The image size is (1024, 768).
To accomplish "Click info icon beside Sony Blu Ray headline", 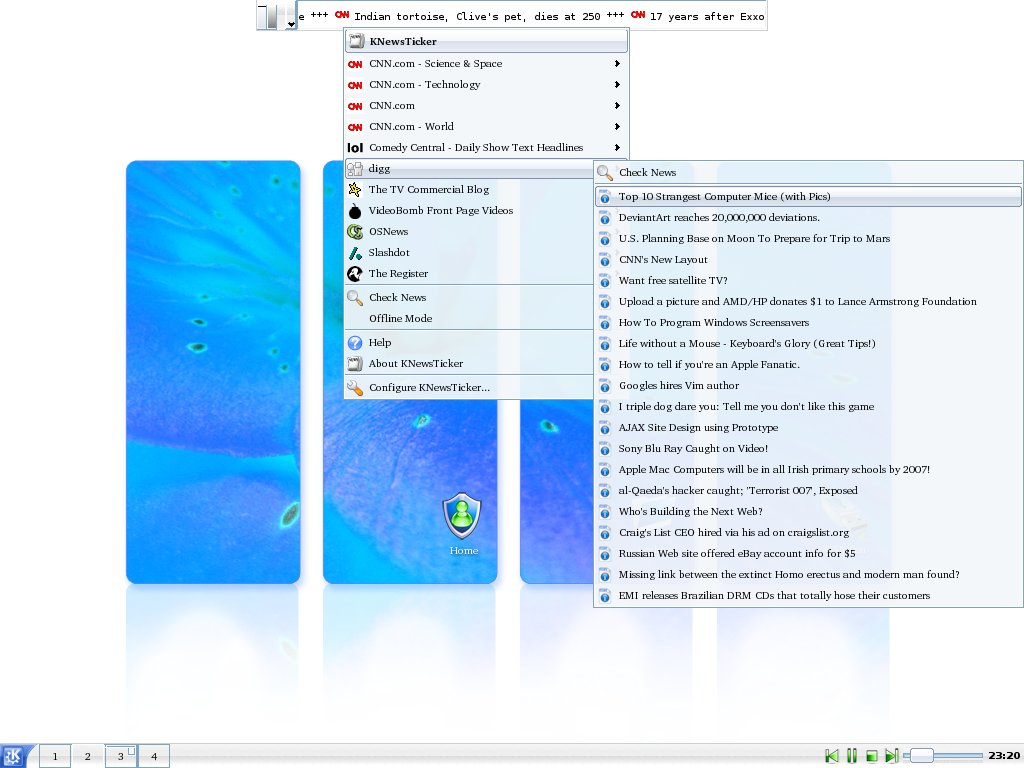I will [x=605, y=449].
